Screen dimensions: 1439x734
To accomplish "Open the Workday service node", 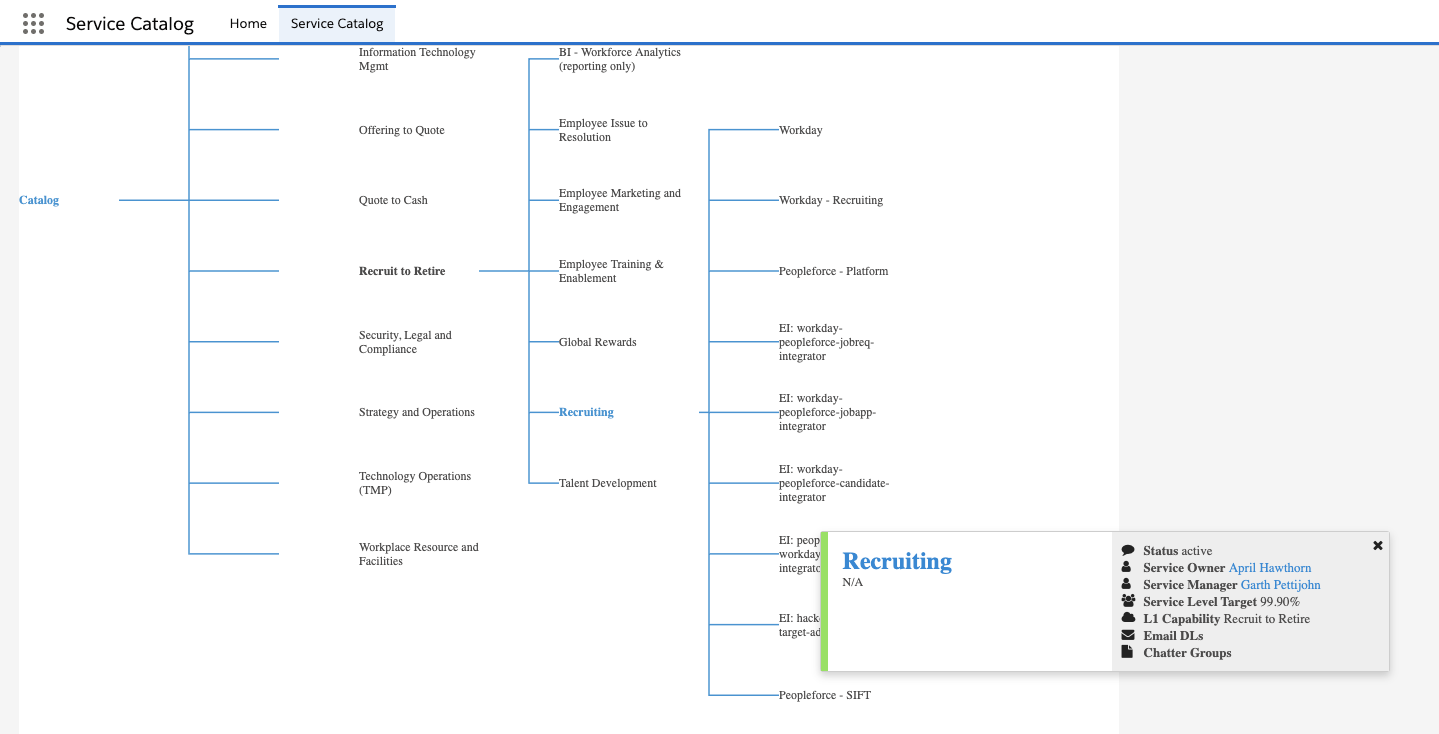I will pyautogui.click(x=801, y=130).
